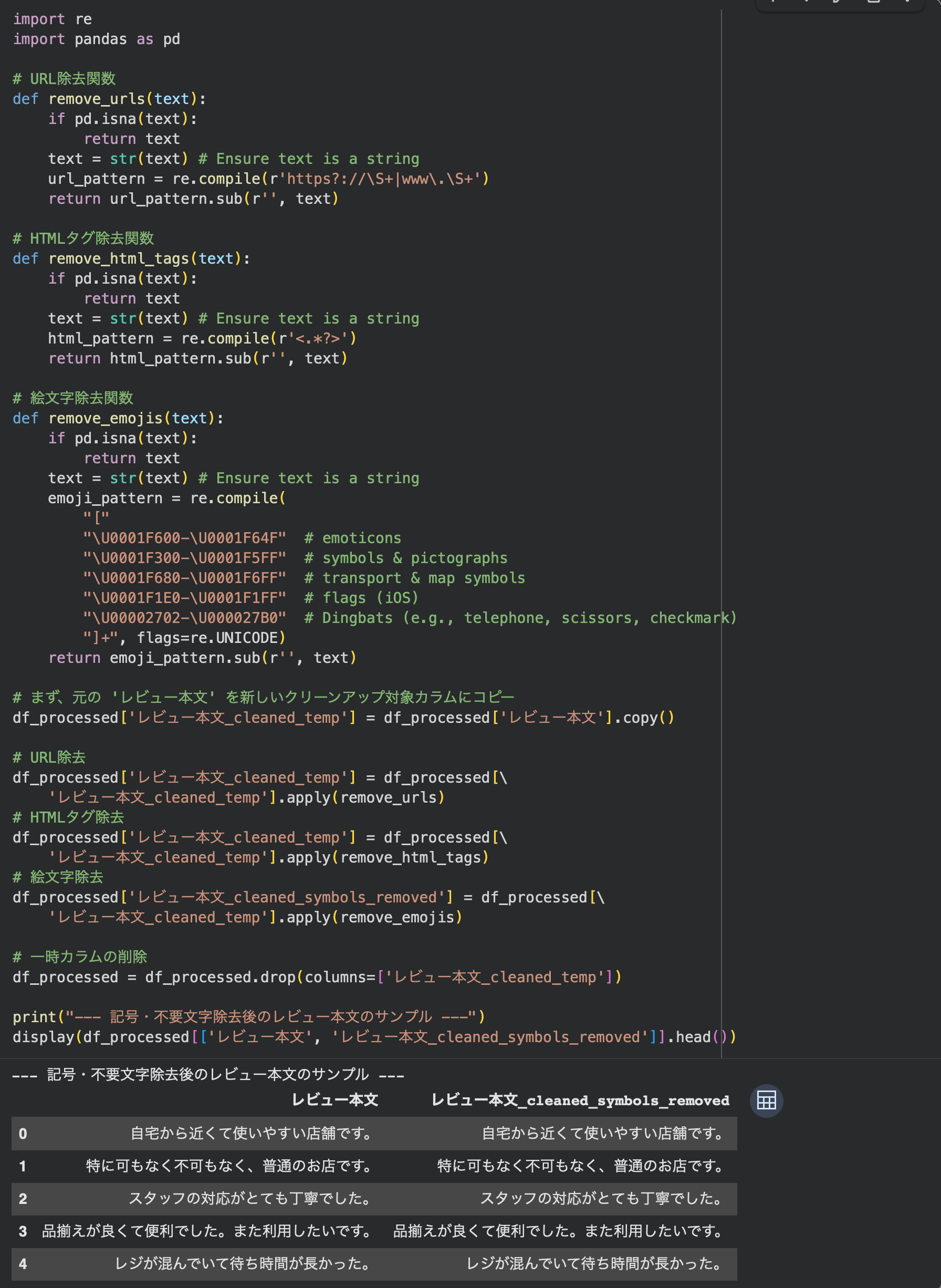Click the '# URL除去関数' comment
941x1288 pixels.
(65, 79)
